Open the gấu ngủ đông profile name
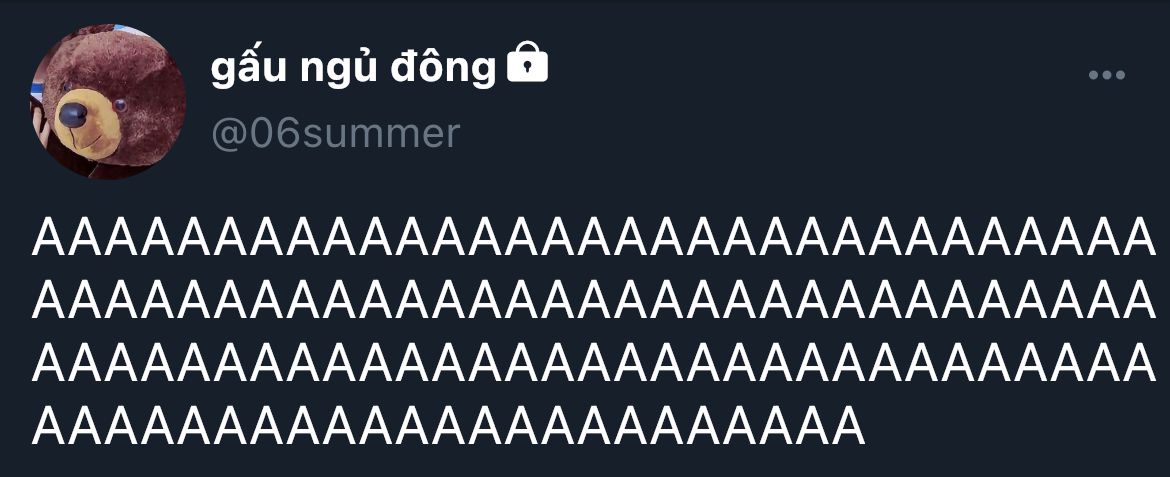The width and height of the screenshot is (1170, 477). (353, 69)
